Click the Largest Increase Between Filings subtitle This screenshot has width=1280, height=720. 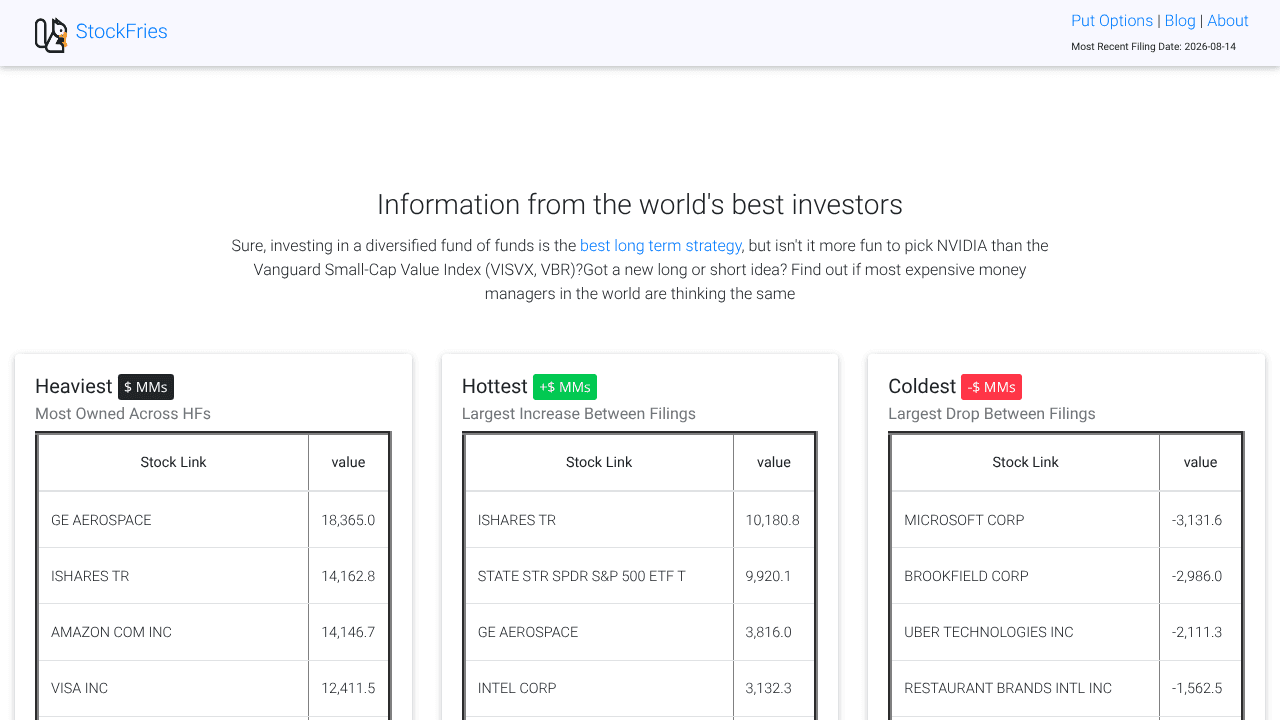coord(579,414)
